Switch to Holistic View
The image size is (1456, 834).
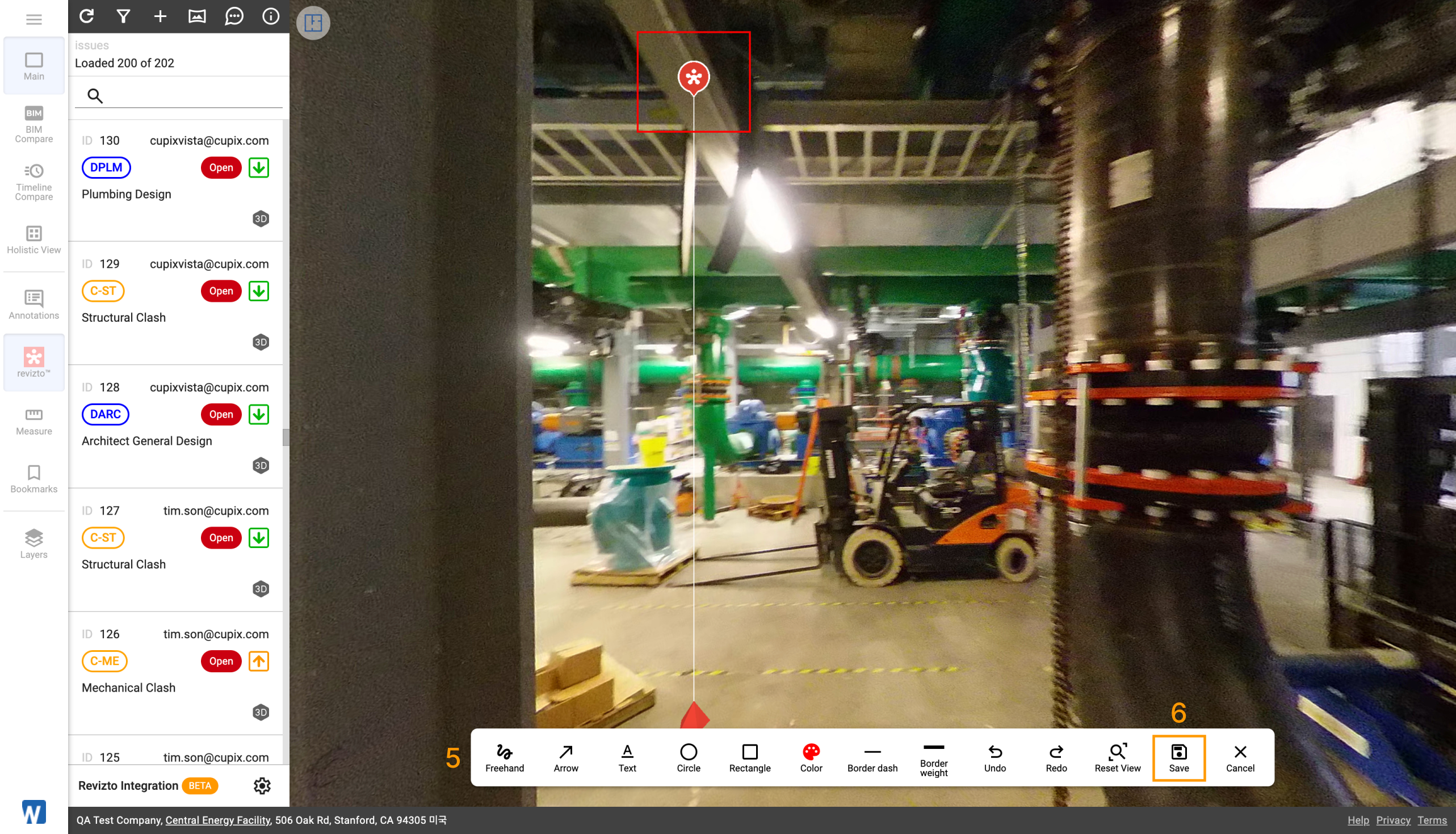[34, 240]
